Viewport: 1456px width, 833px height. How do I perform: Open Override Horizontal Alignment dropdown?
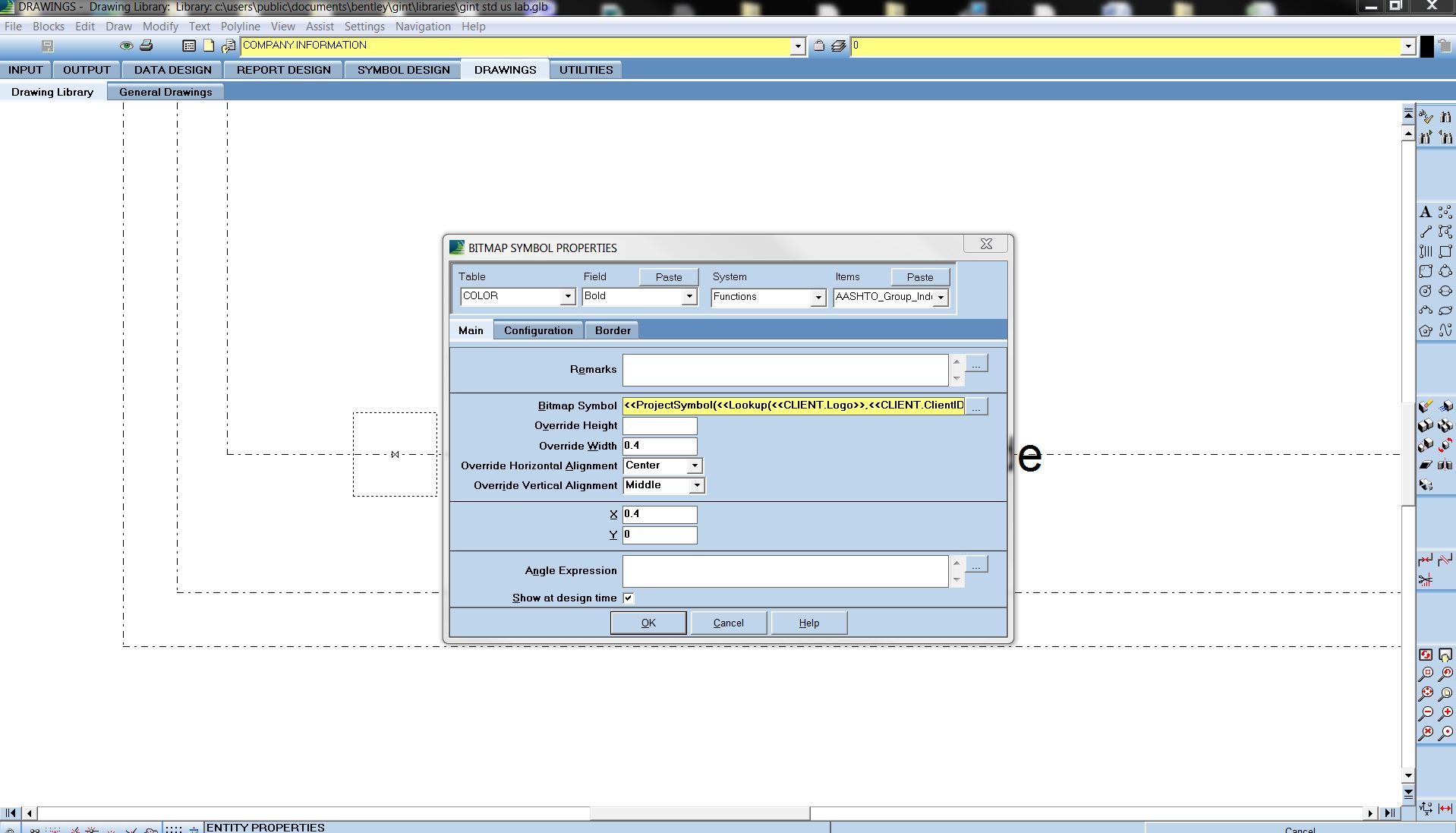point(695,465)
